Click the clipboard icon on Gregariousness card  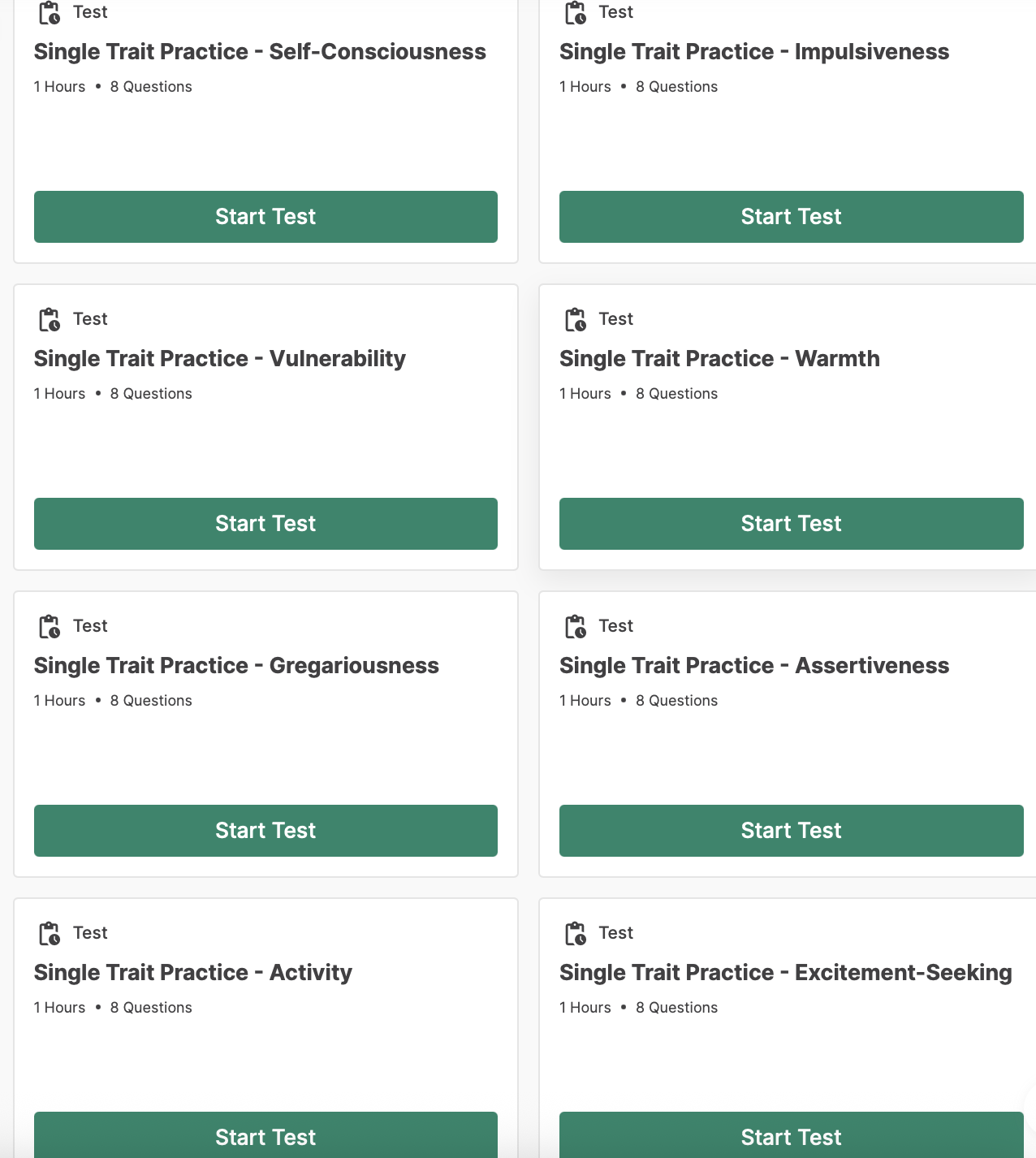pos(50,627)
